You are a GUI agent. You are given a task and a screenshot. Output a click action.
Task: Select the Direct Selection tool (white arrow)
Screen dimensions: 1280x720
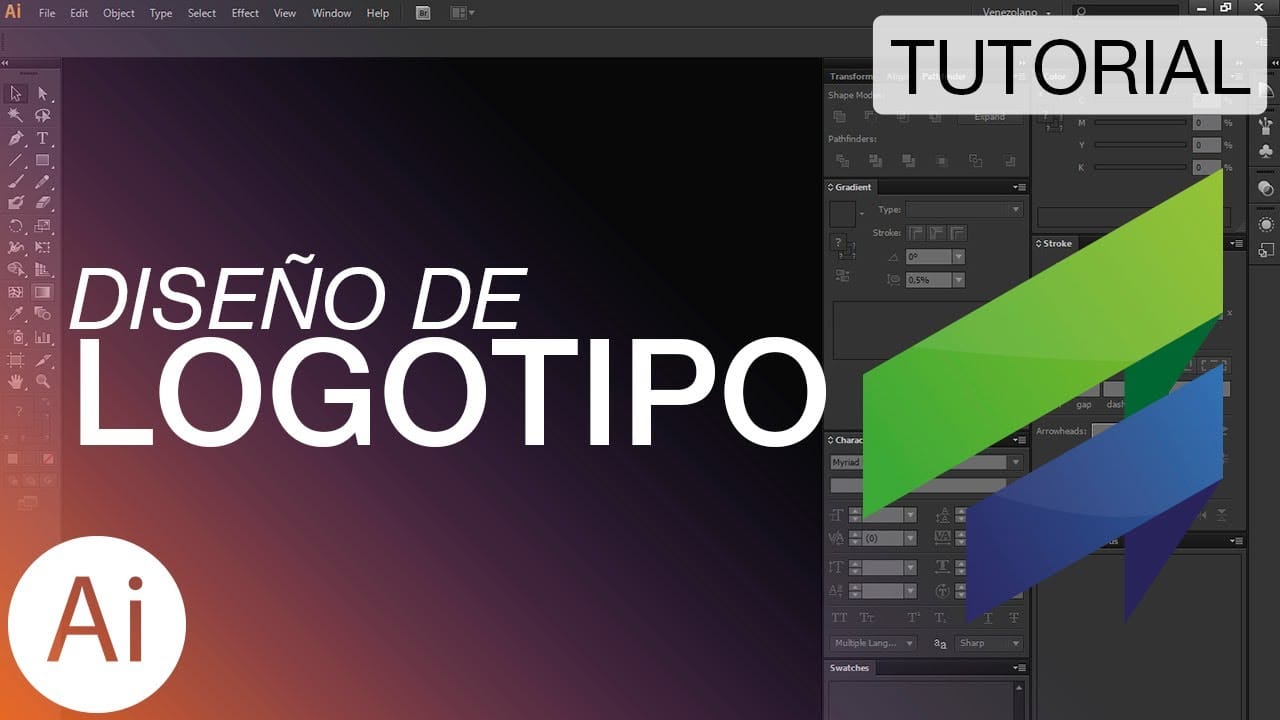(x=43, y=94)
